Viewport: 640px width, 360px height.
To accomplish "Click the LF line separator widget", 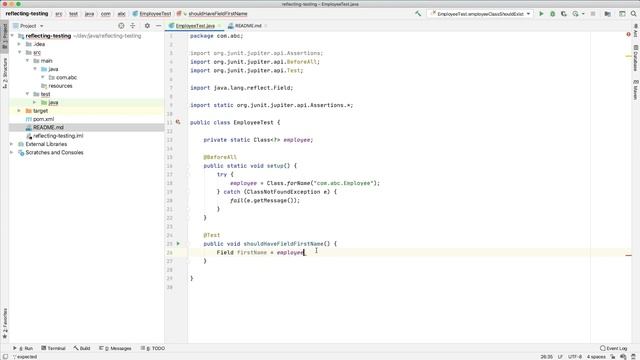I will point(560,357).
